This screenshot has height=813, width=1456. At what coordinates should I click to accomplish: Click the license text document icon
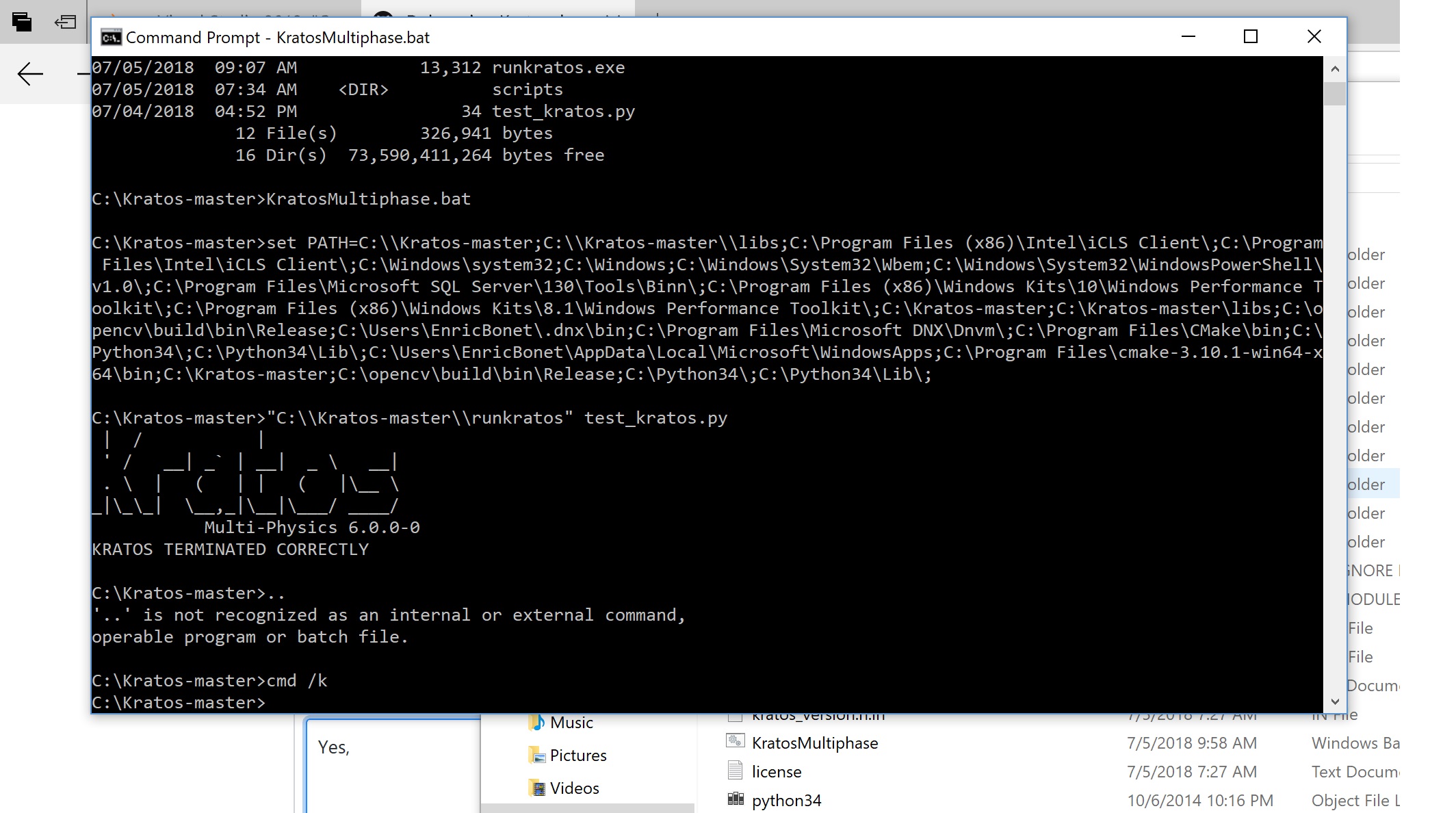pyautogui.click(x=735, y=771)
